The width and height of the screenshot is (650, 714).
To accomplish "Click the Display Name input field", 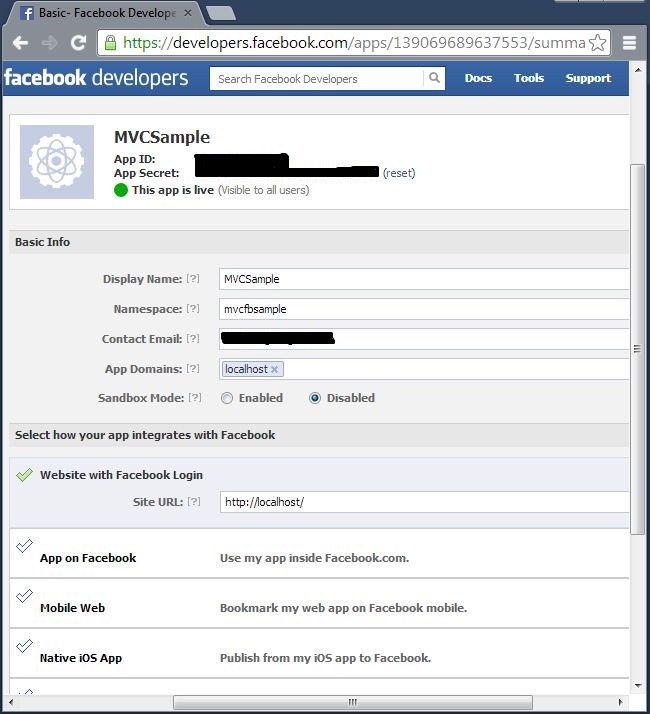I will point(424,279).
